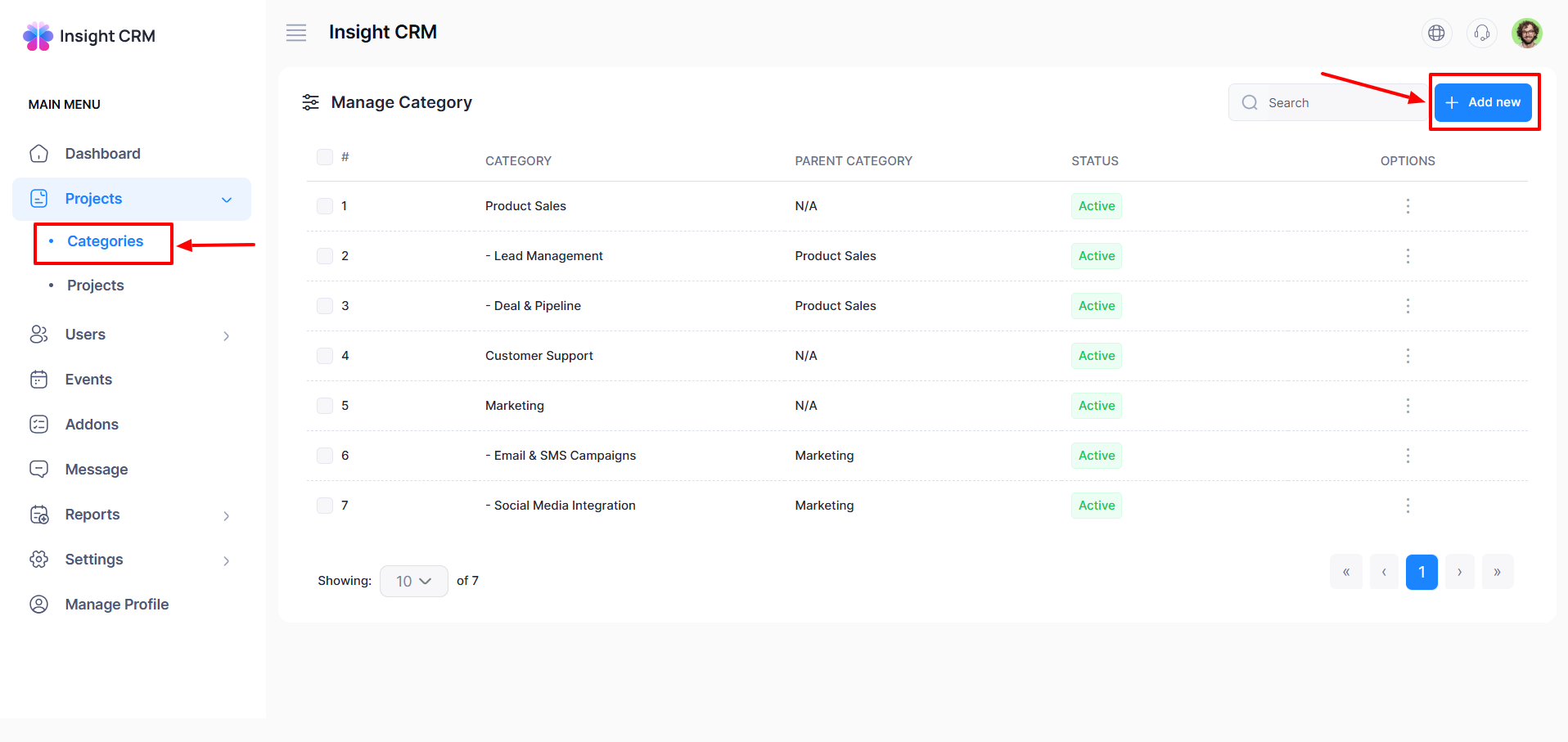1568x742 pixels.
Task: Open options menu for Product Sales row
Action: click(x=1408, y=206)
